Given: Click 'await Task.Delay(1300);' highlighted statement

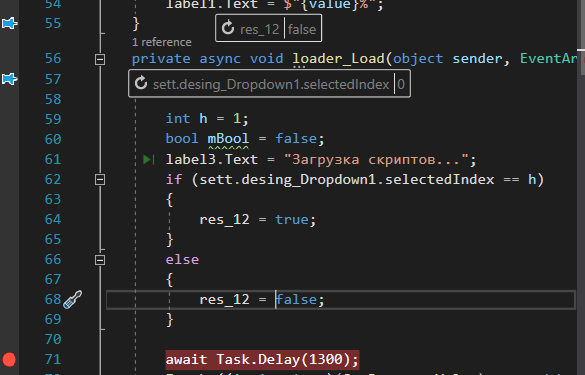Looking at the screenshot, I should [262, 360].
